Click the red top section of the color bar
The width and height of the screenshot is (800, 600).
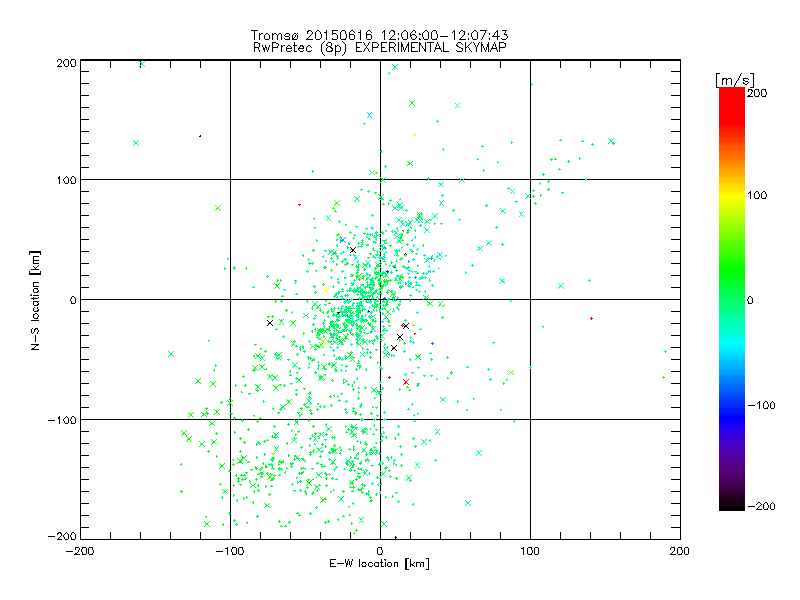point(732,105)
